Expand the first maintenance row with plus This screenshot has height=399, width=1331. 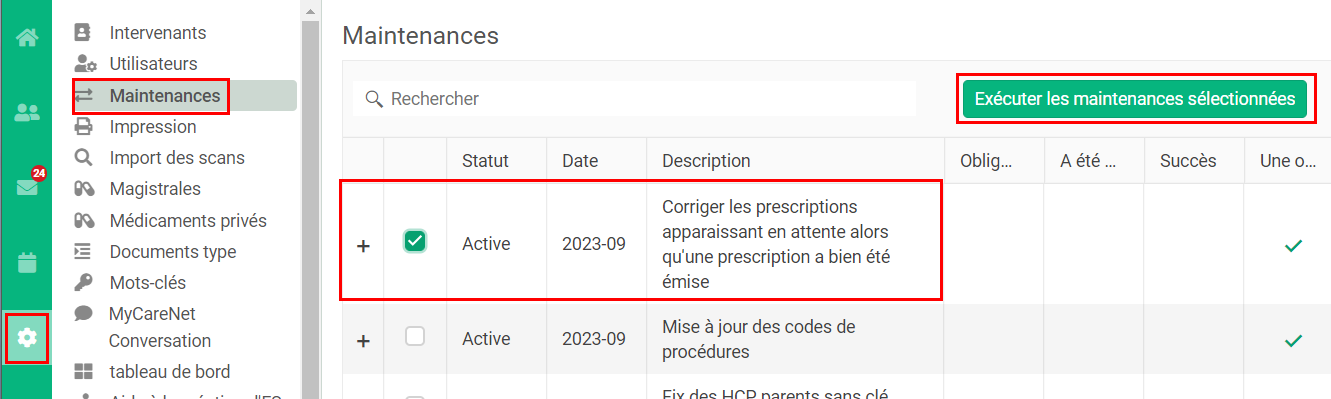pyautogui.click(x=363, y=245)
